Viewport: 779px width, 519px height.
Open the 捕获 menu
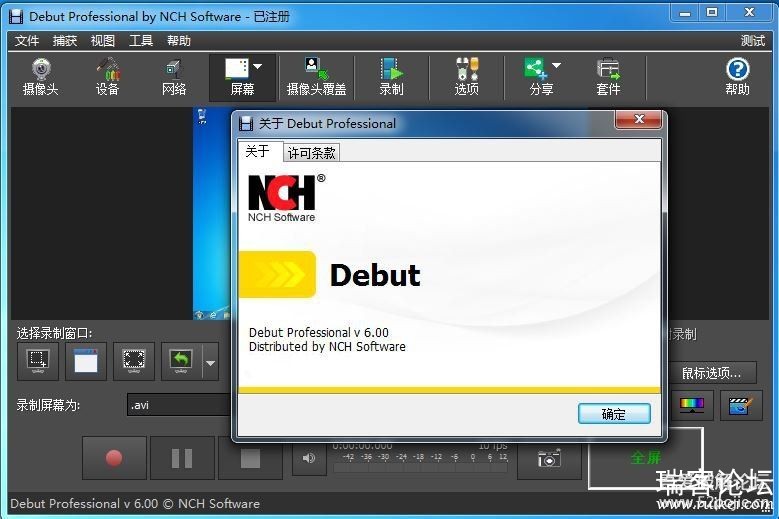65,40
